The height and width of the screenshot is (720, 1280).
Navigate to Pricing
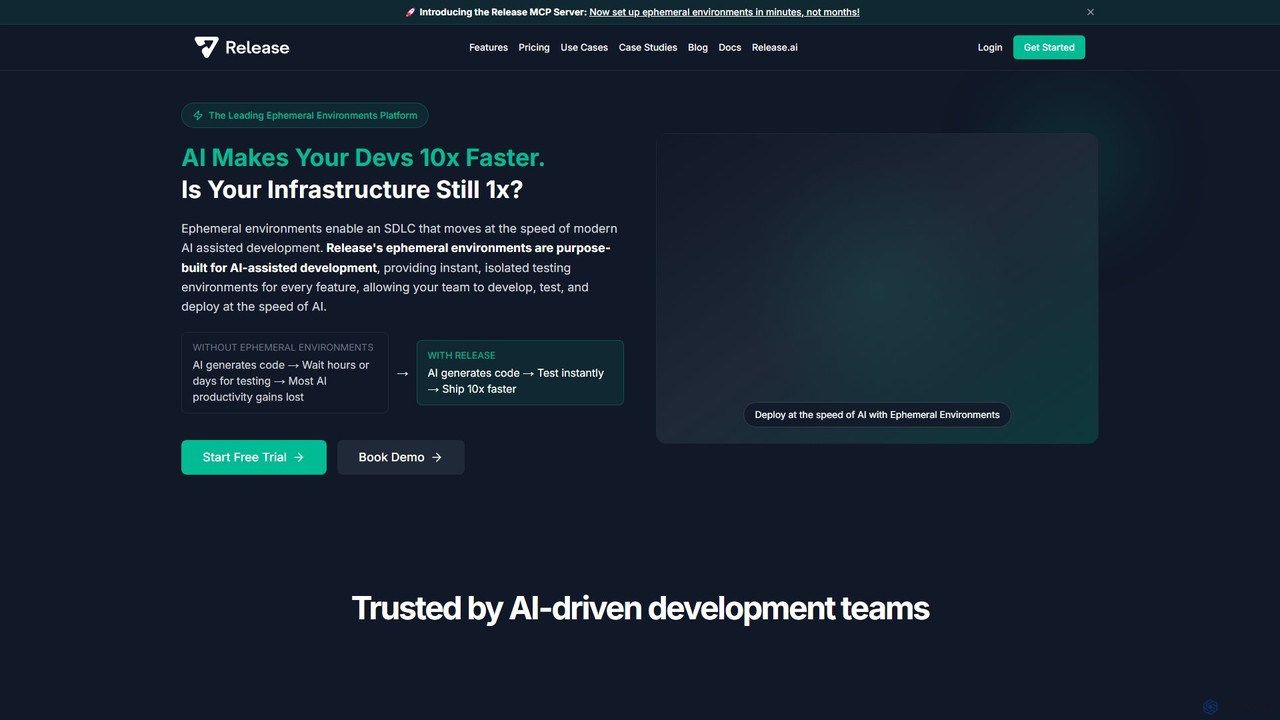click(534, 47)
